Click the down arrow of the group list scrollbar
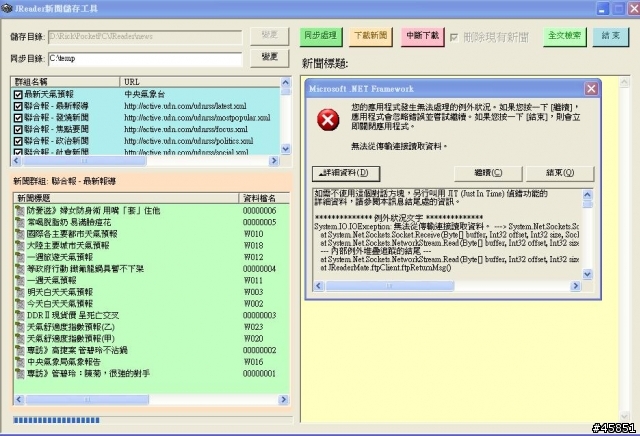 tap(286, 149)
